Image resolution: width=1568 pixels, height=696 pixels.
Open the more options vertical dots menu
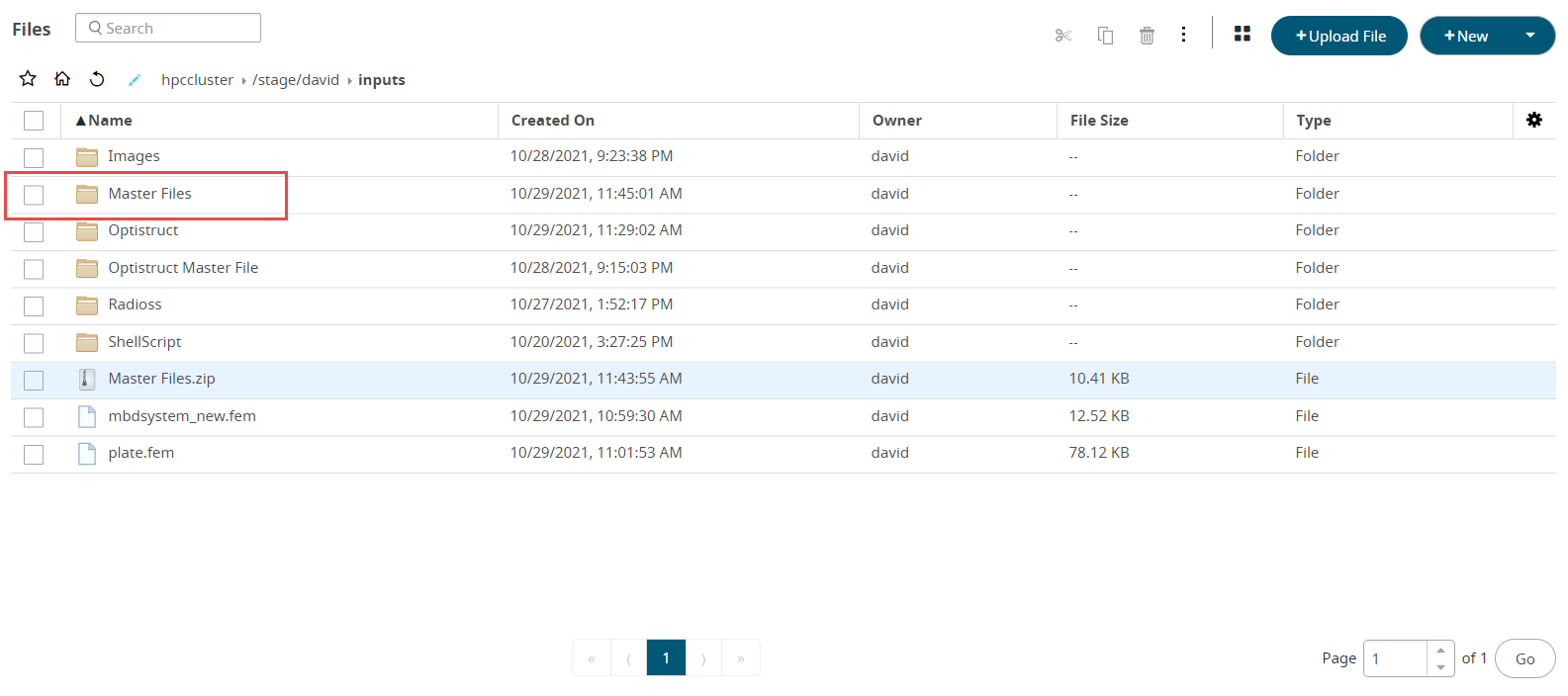[1183, 36]
